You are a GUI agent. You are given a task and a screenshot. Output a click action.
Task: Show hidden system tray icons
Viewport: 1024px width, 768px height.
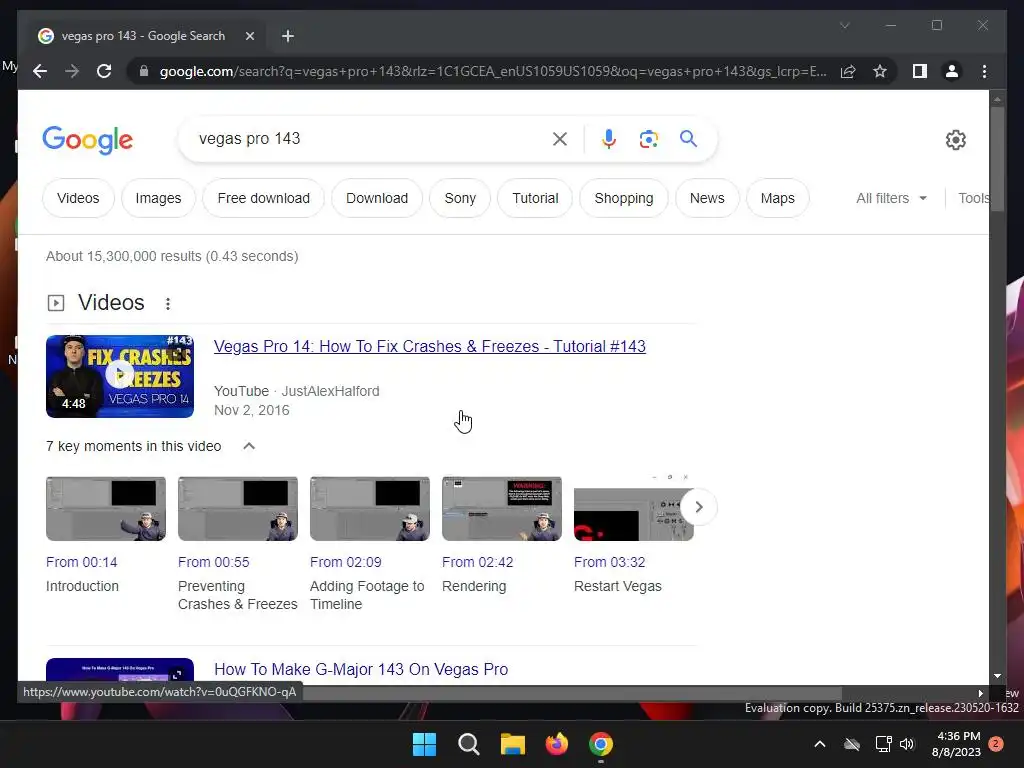click(x=820, y=744)
